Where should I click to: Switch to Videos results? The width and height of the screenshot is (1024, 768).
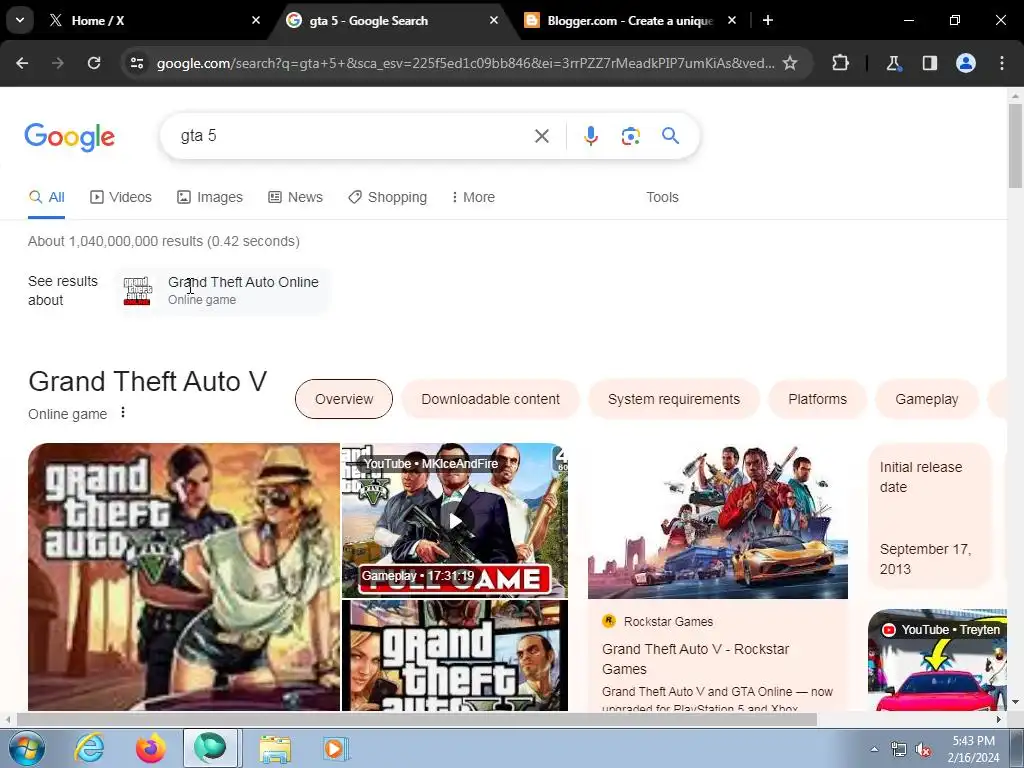click(121, 197)
